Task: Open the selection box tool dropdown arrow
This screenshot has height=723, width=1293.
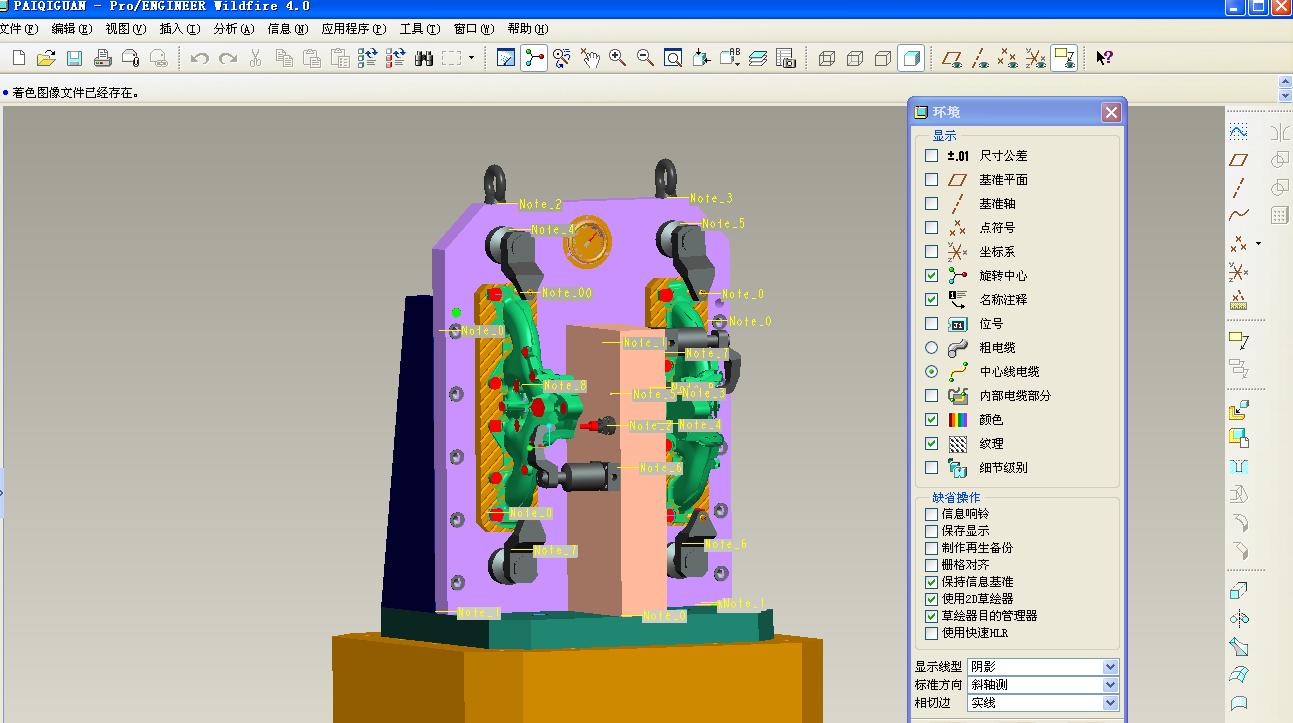Action: coord(472,58)
